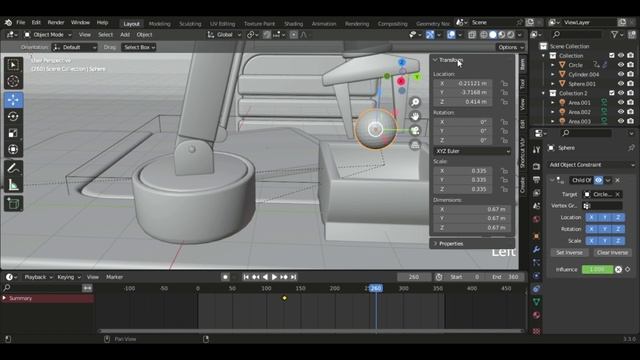Jump to previous keyframe
Image resolution: width=640 pixels, height=360 pixels.
(256, 277)
